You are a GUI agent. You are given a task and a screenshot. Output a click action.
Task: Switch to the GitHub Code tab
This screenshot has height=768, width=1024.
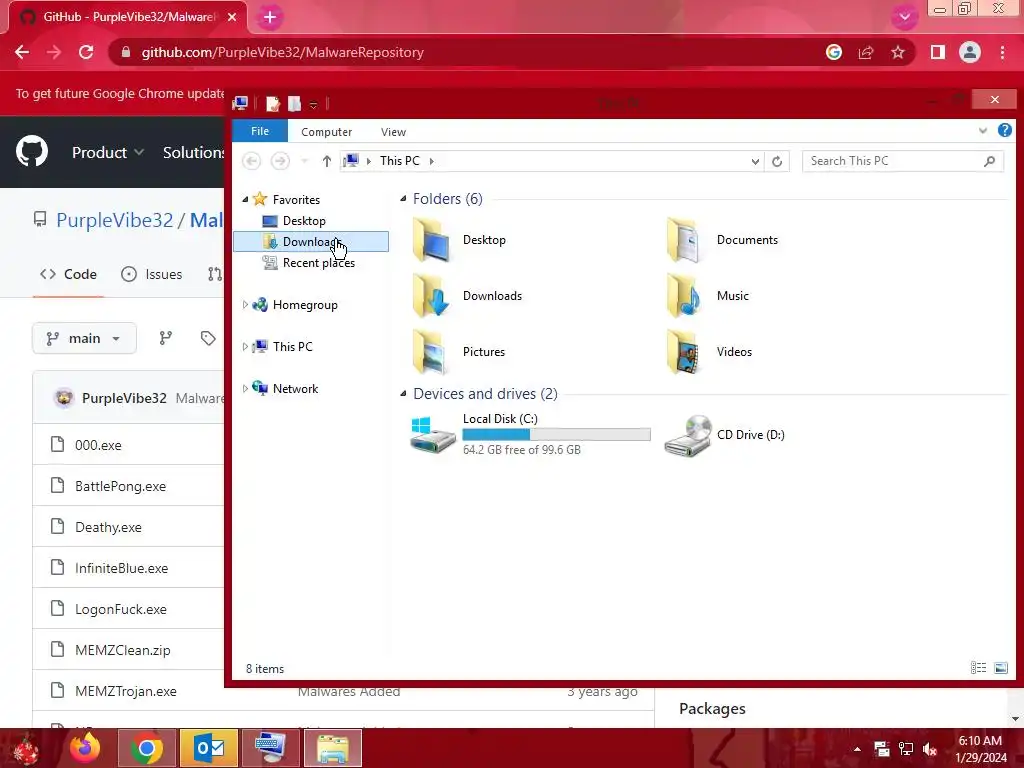(68, 274)
